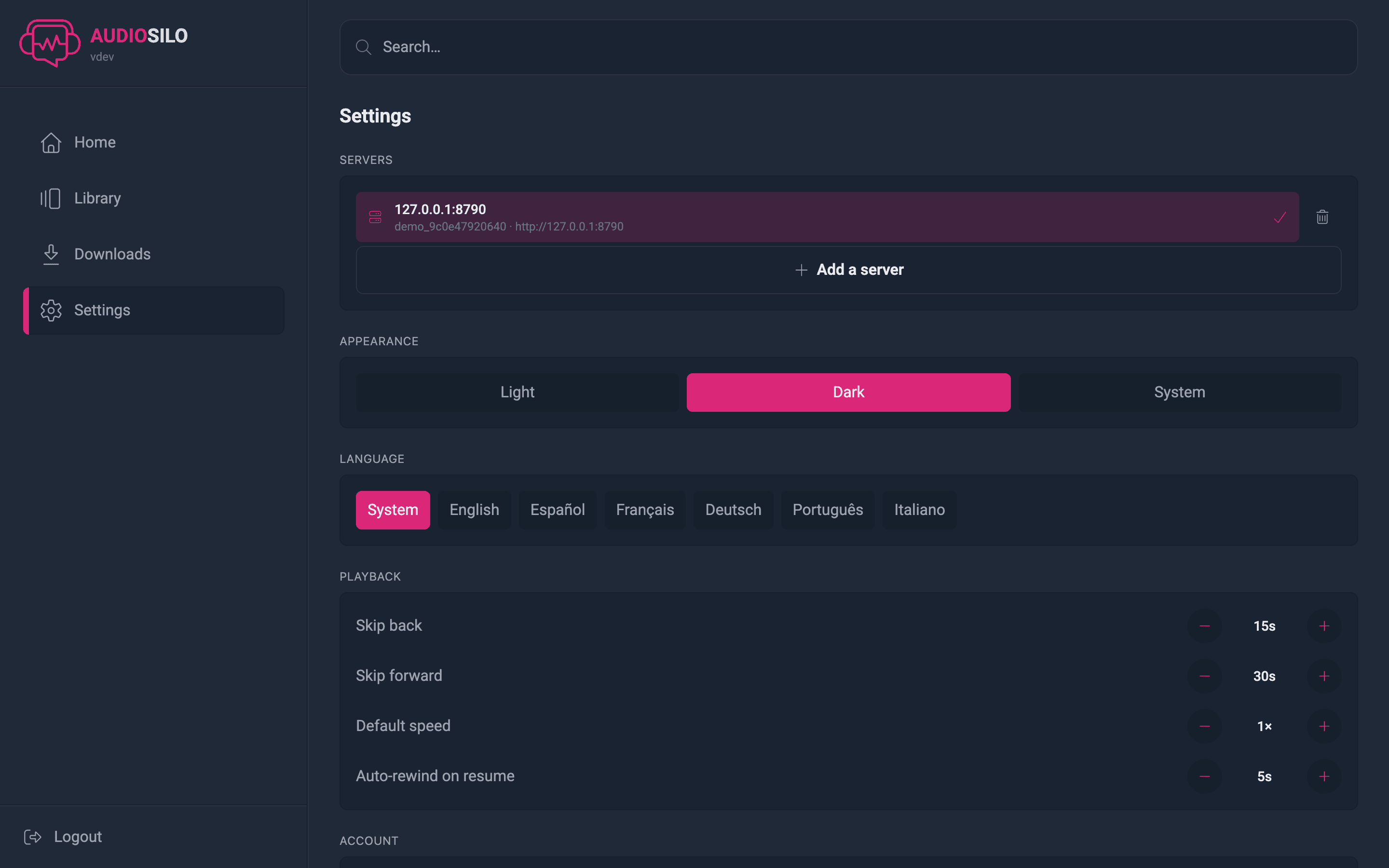
Task: Click the 5s Auto-rewind value
Action: point(1265,777)
